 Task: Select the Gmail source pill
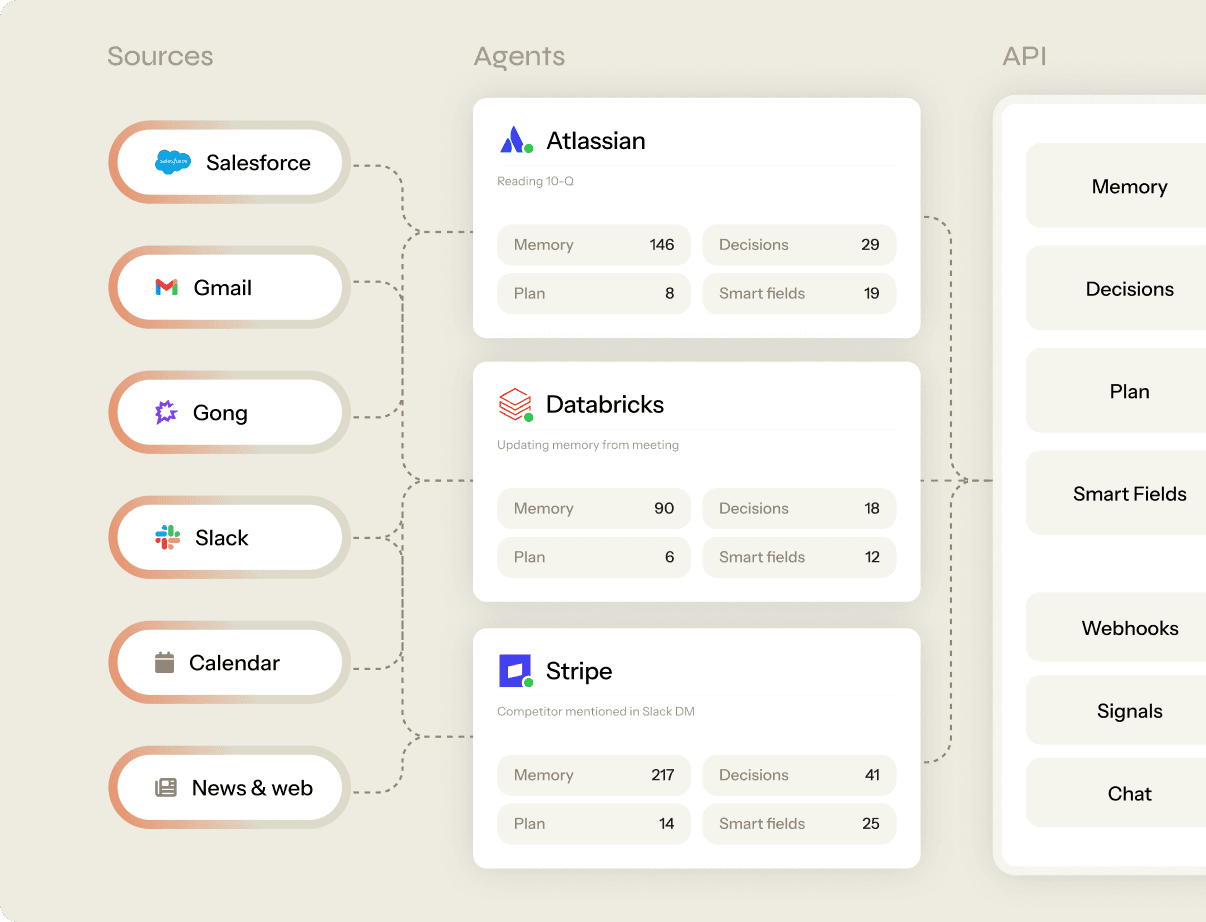pos(229,288)
